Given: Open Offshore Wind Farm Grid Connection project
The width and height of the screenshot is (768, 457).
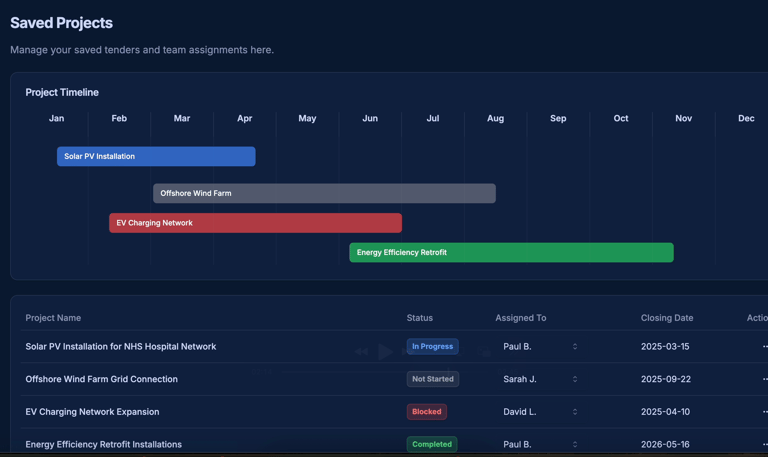Looking at the screenshot, I should point(101,379).
